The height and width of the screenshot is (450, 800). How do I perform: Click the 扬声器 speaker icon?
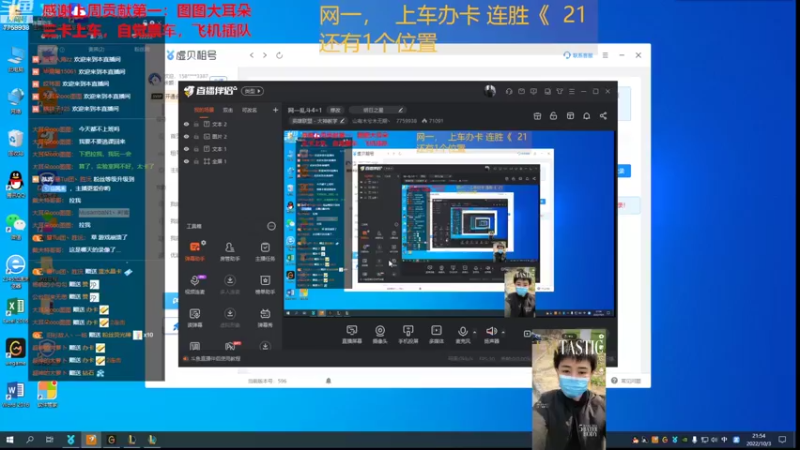click(491, 334)
